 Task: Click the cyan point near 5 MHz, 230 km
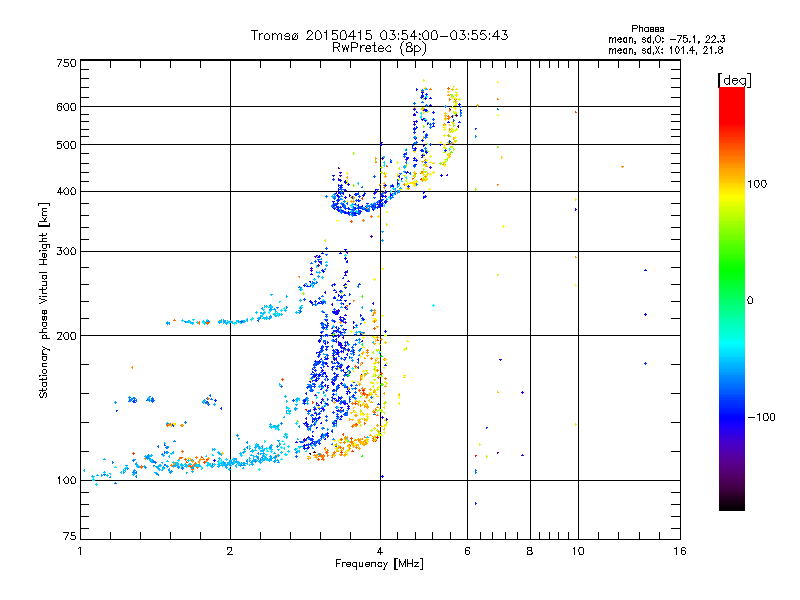tap(433, 306)
